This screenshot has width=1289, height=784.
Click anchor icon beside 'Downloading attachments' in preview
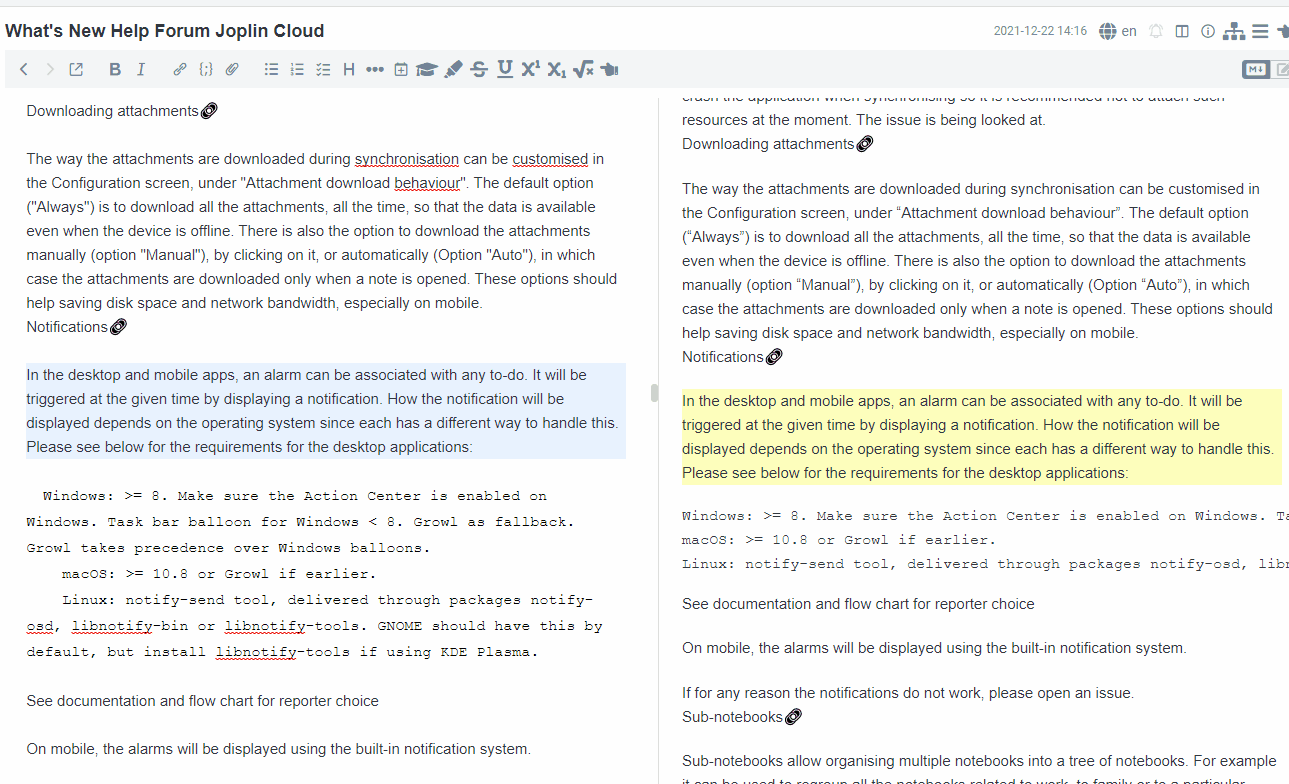tap(865, 144)
